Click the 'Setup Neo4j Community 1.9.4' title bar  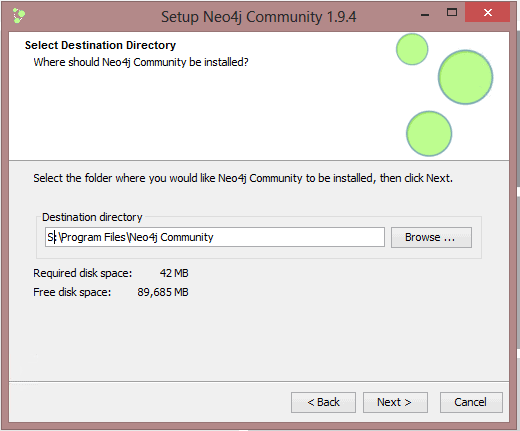[x=259, y=17]
